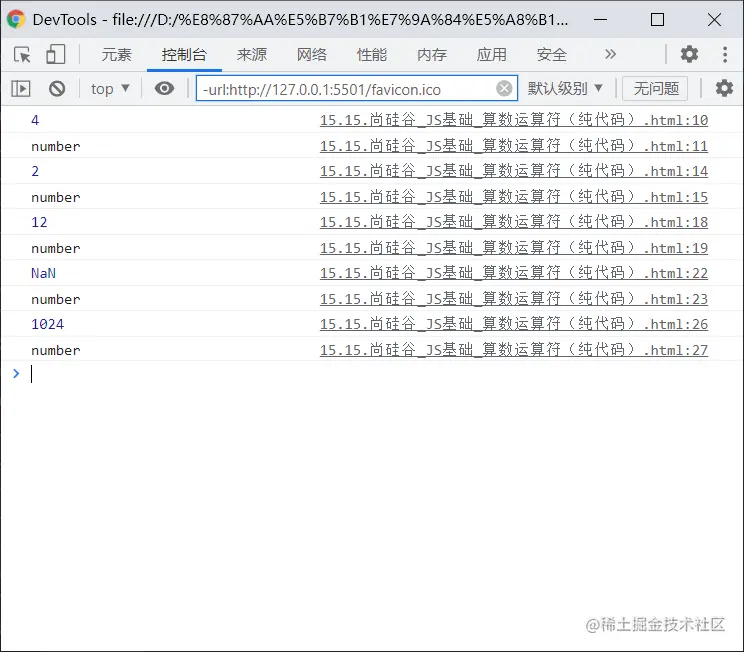Open source link ending html:18

513,222
